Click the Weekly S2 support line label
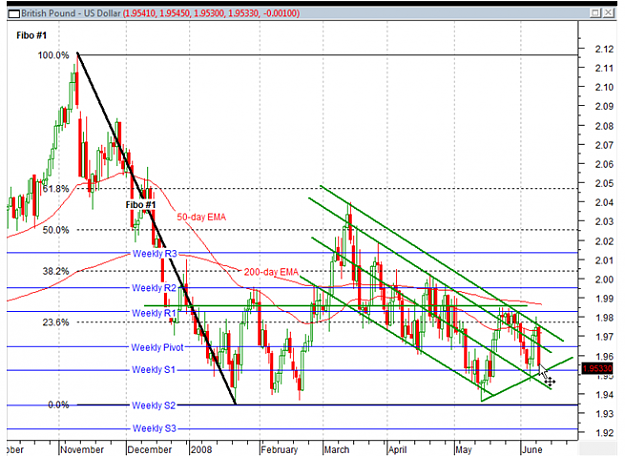 153,405
